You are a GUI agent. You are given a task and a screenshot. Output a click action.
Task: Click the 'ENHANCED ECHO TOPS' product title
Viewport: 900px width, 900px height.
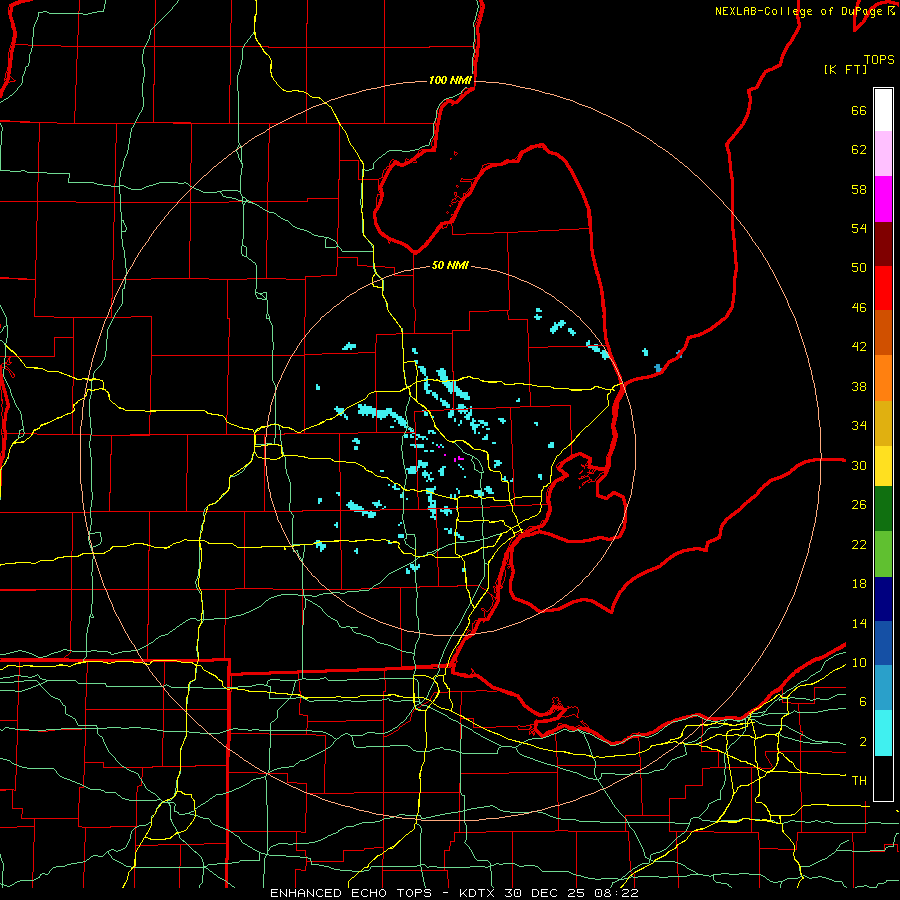[351, 893]
